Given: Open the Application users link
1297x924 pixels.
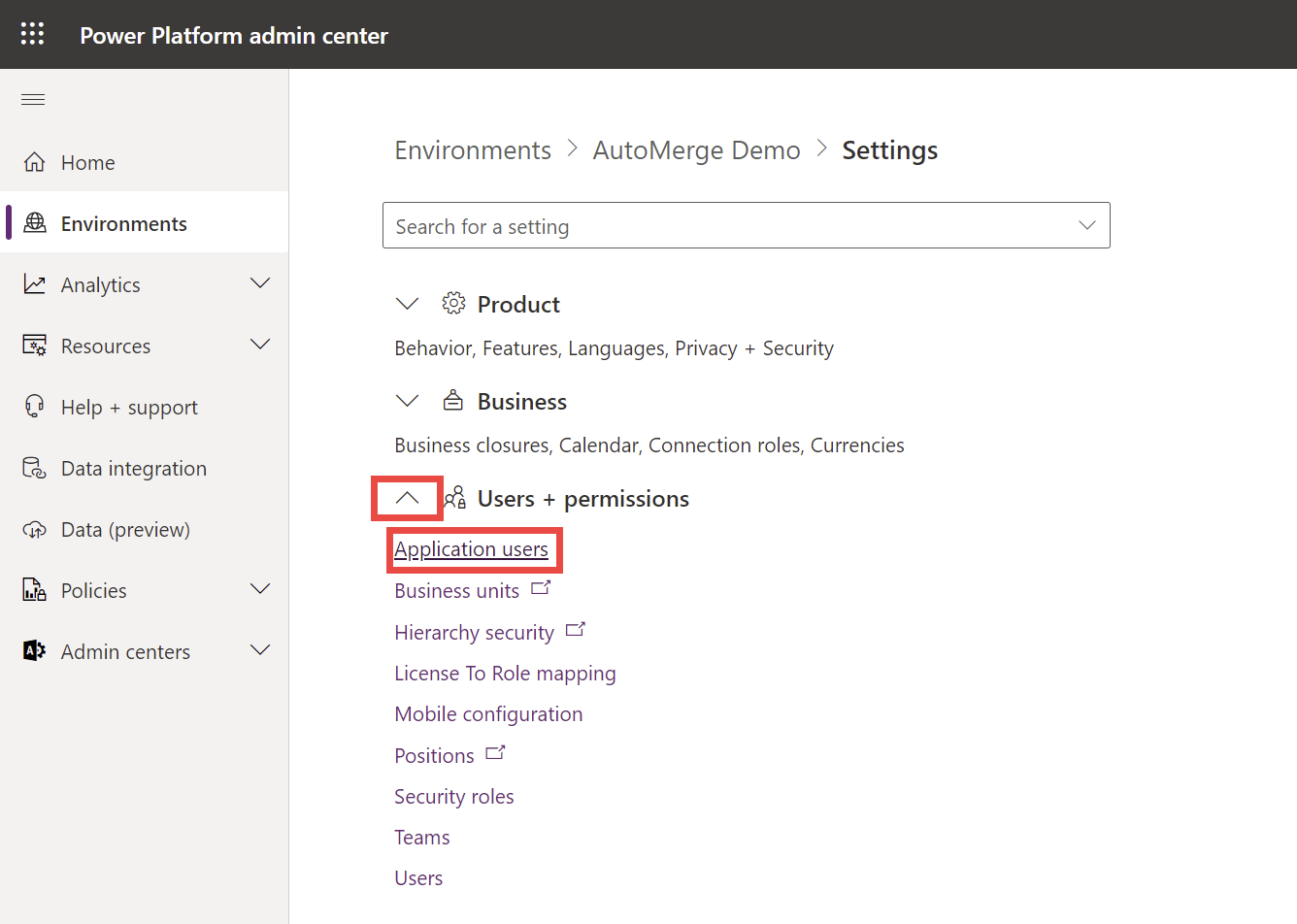Looking at the screenshot, I should pos(471,549).
